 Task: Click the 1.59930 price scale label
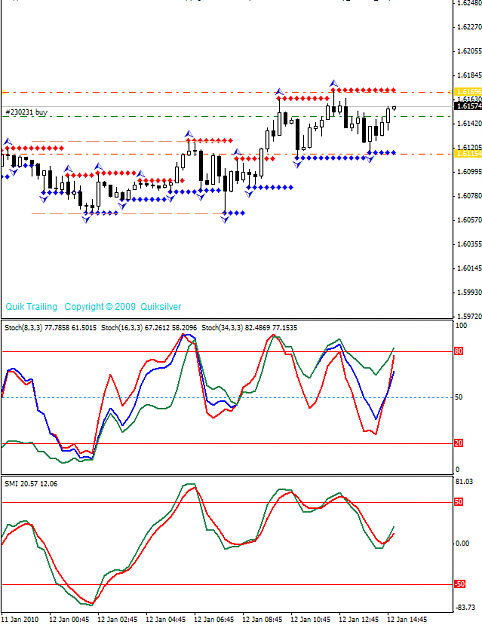click(469, 293)
